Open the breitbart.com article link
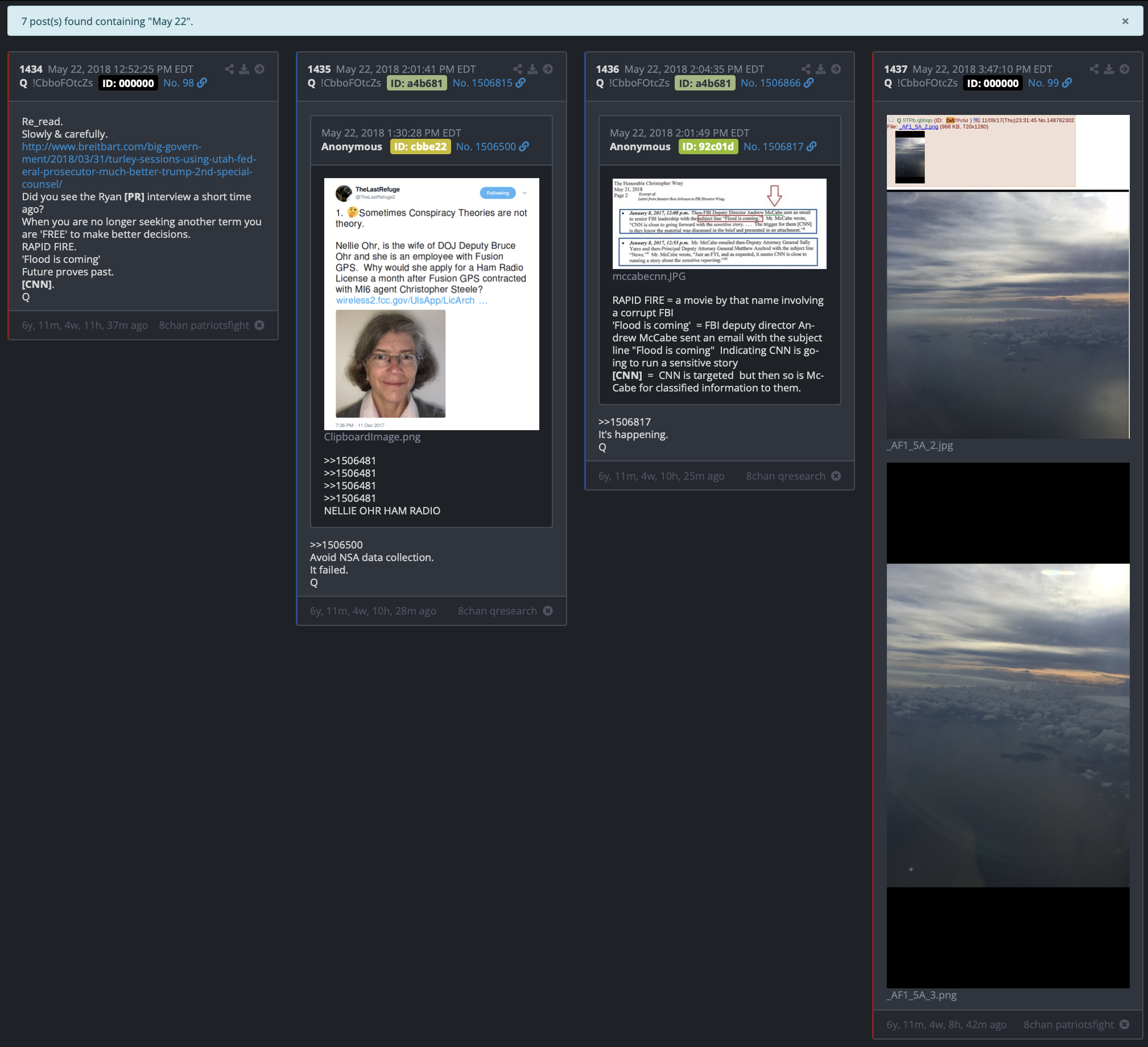 pyautogui.click(x=139, y=165)
